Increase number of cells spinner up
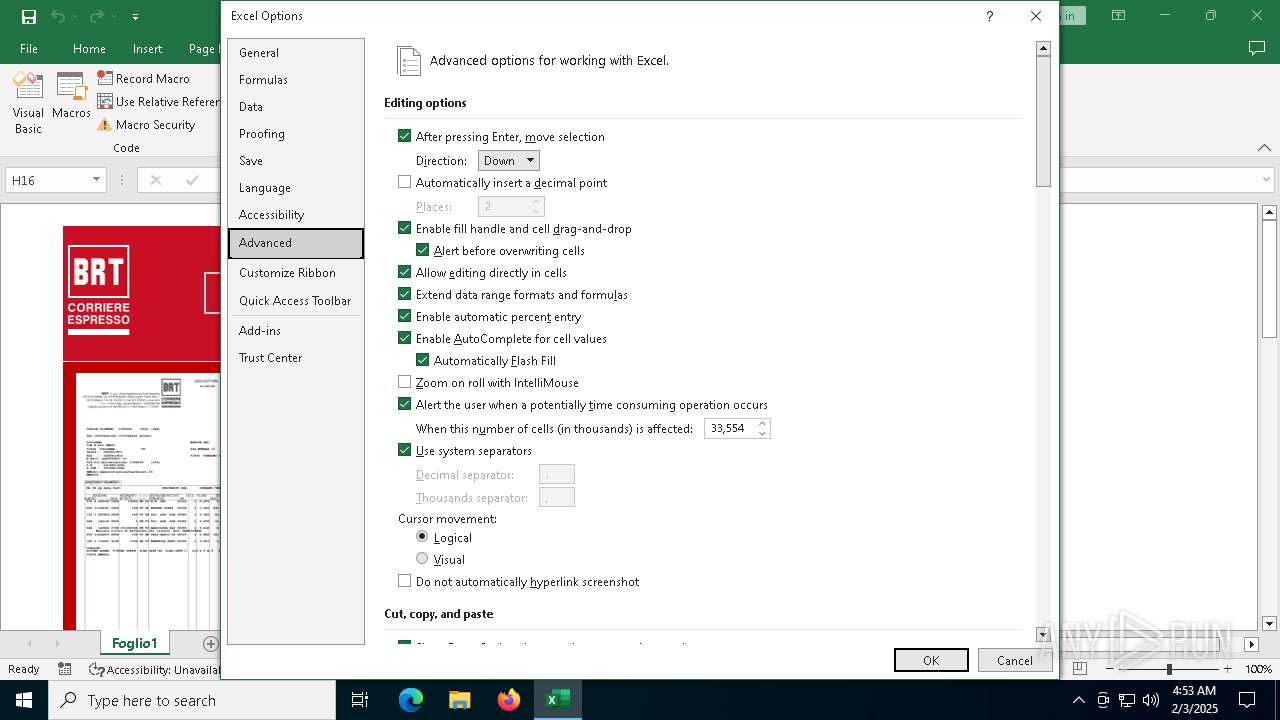The image size is (1280, 720). [762, 423]
